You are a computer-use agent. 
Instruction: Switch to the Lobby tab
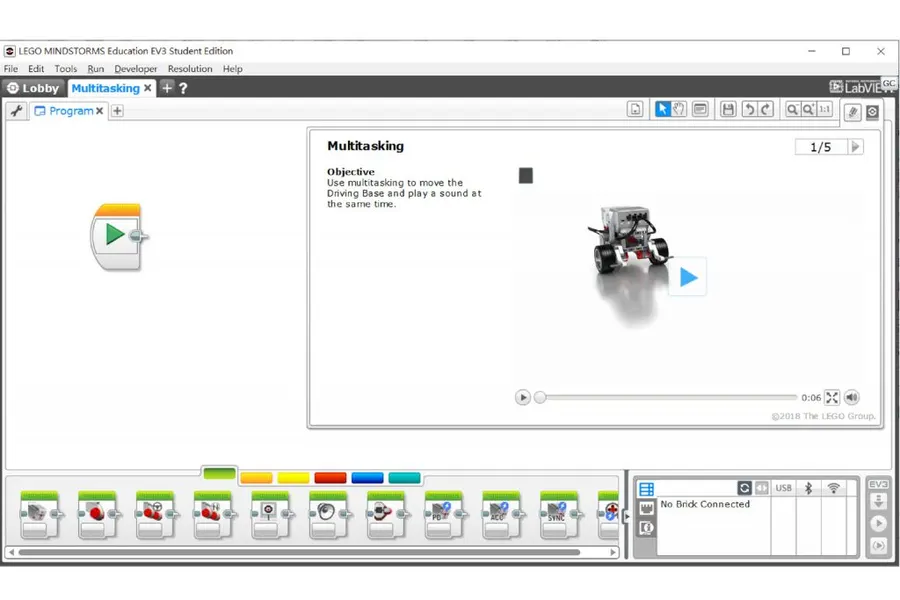33,88
